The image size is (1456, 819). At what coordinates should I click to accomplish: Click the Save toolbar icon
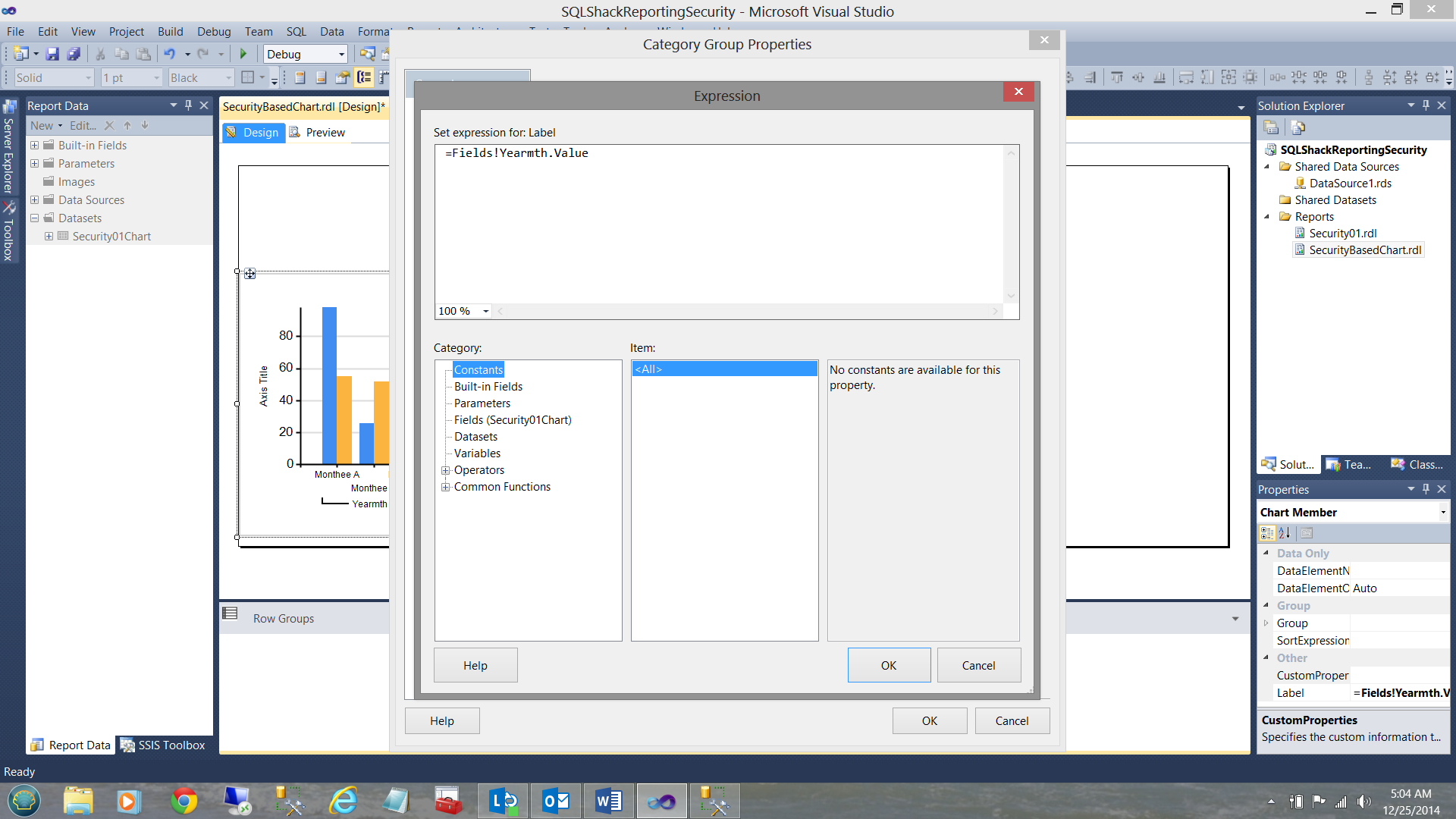click(52, 54)
